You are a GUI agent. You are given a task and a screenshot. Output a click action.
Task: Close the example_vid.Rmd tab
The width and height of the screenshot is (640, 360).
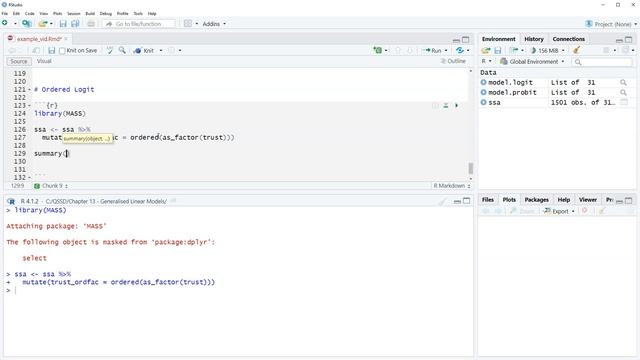pos(66,39)
